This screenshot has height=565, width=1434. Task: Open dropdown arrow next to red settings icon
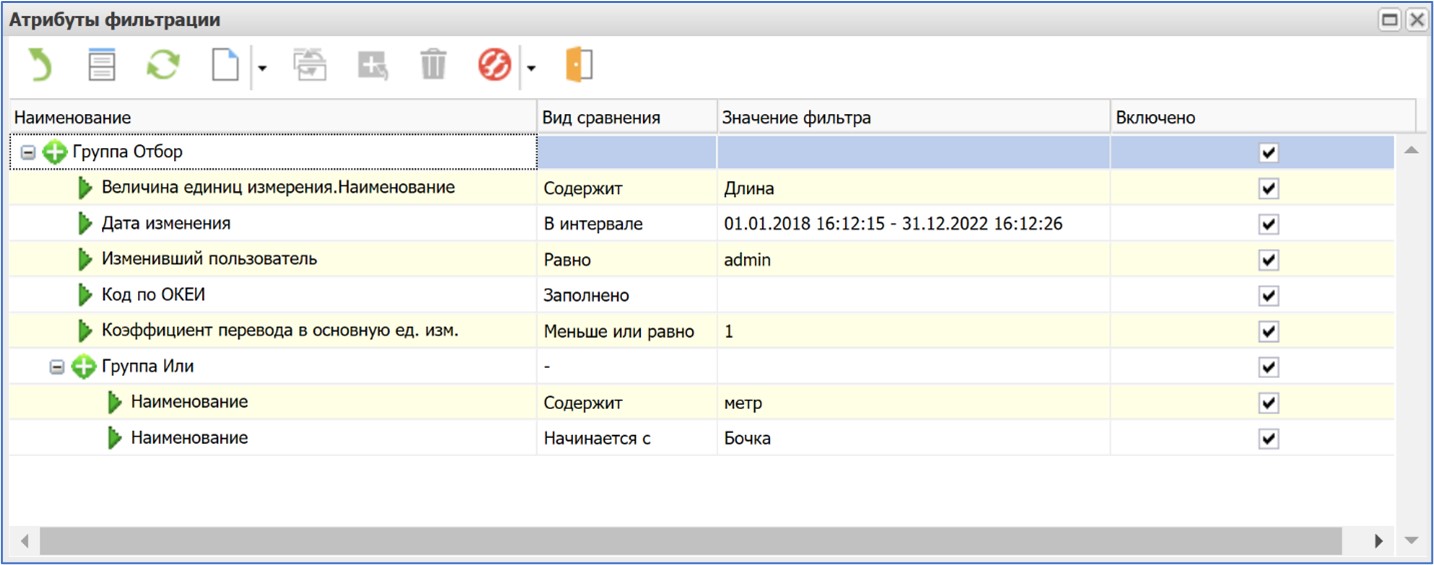point(531,68)
